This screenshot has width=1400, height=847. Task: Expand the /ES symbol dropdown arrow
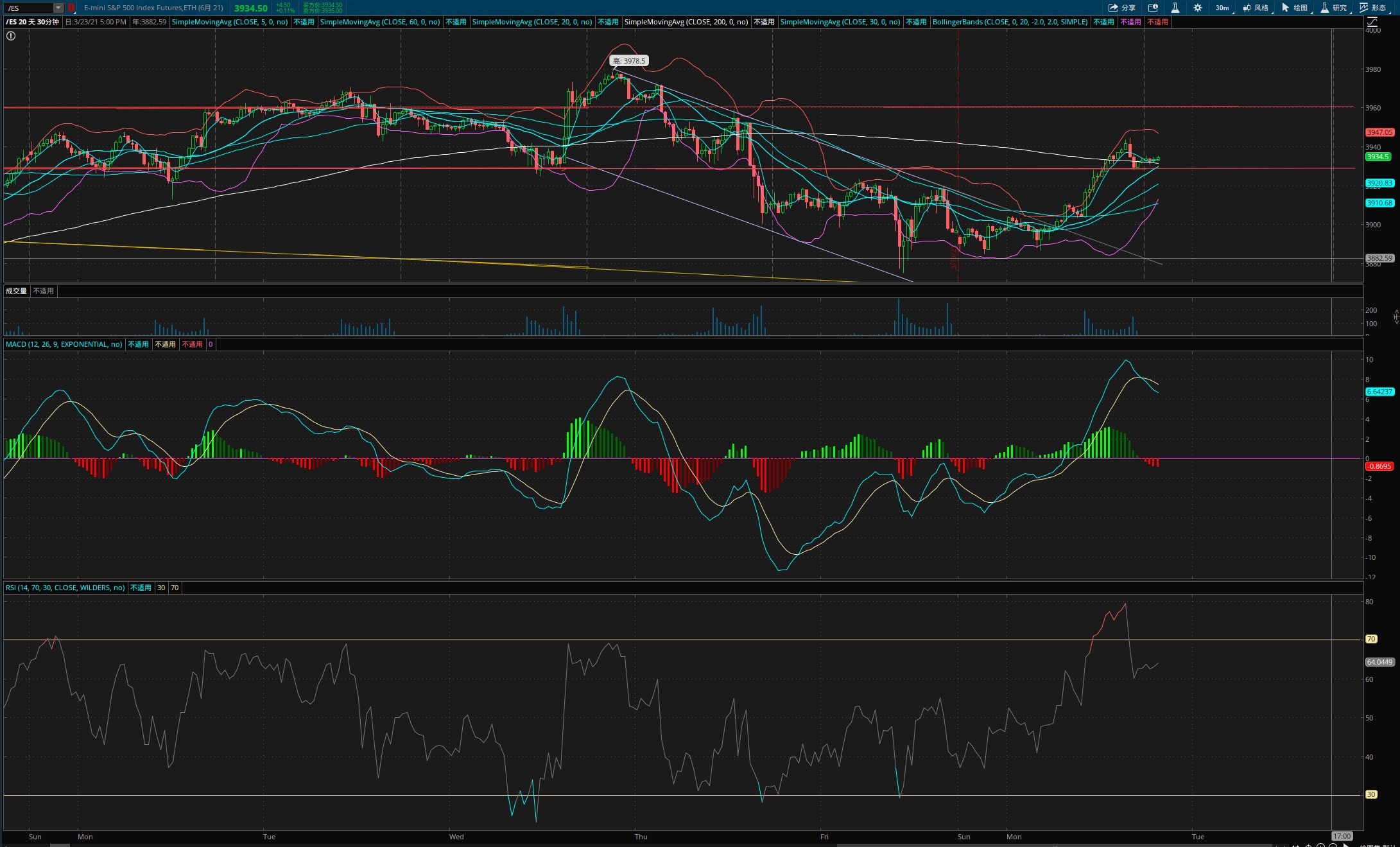pos(58,8)
